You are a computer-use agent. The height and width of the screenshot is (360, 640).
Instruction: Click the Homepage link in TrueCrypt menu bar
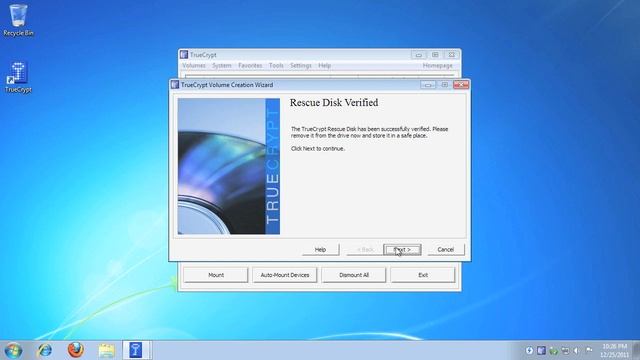click(x=438, y=65)
